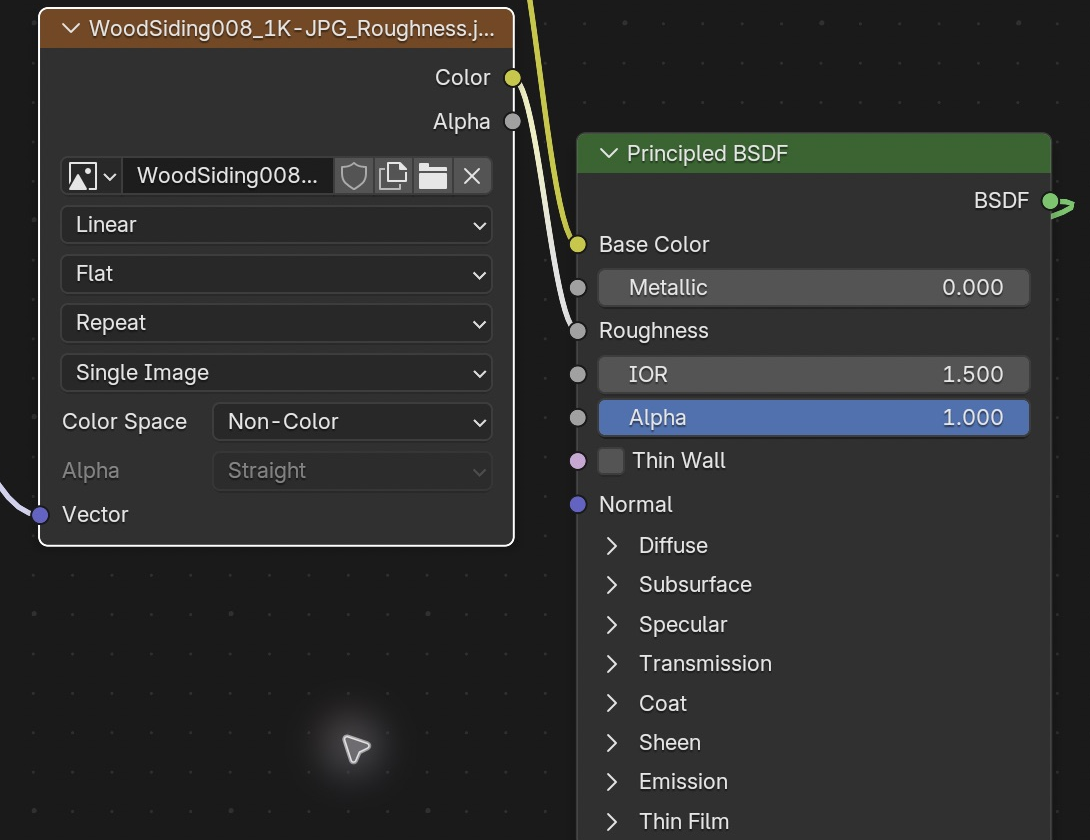Expand the Sheen panel

612,743
